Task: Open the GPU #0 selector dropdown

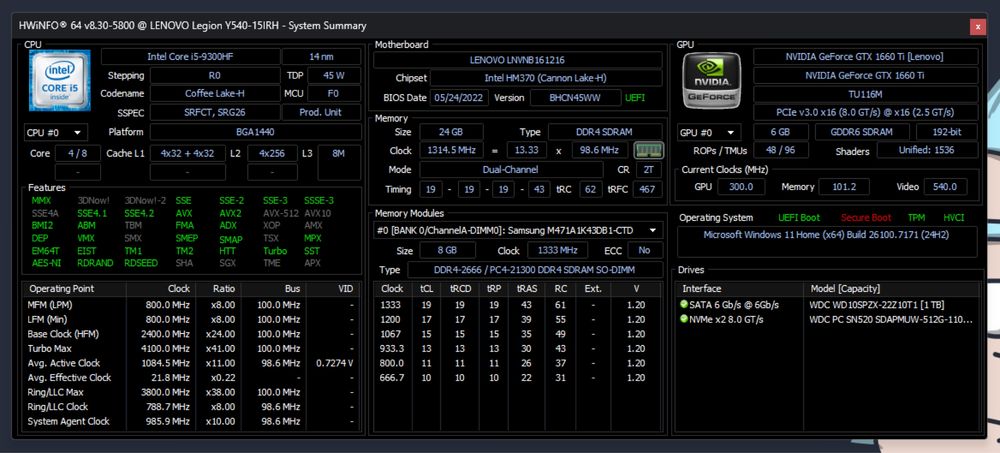Action: [x=709, y=133]
